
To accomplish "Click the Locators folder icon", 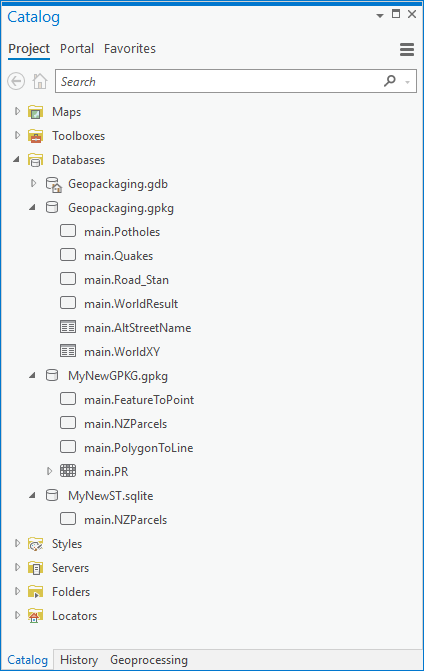I will (x=36, y=616).
